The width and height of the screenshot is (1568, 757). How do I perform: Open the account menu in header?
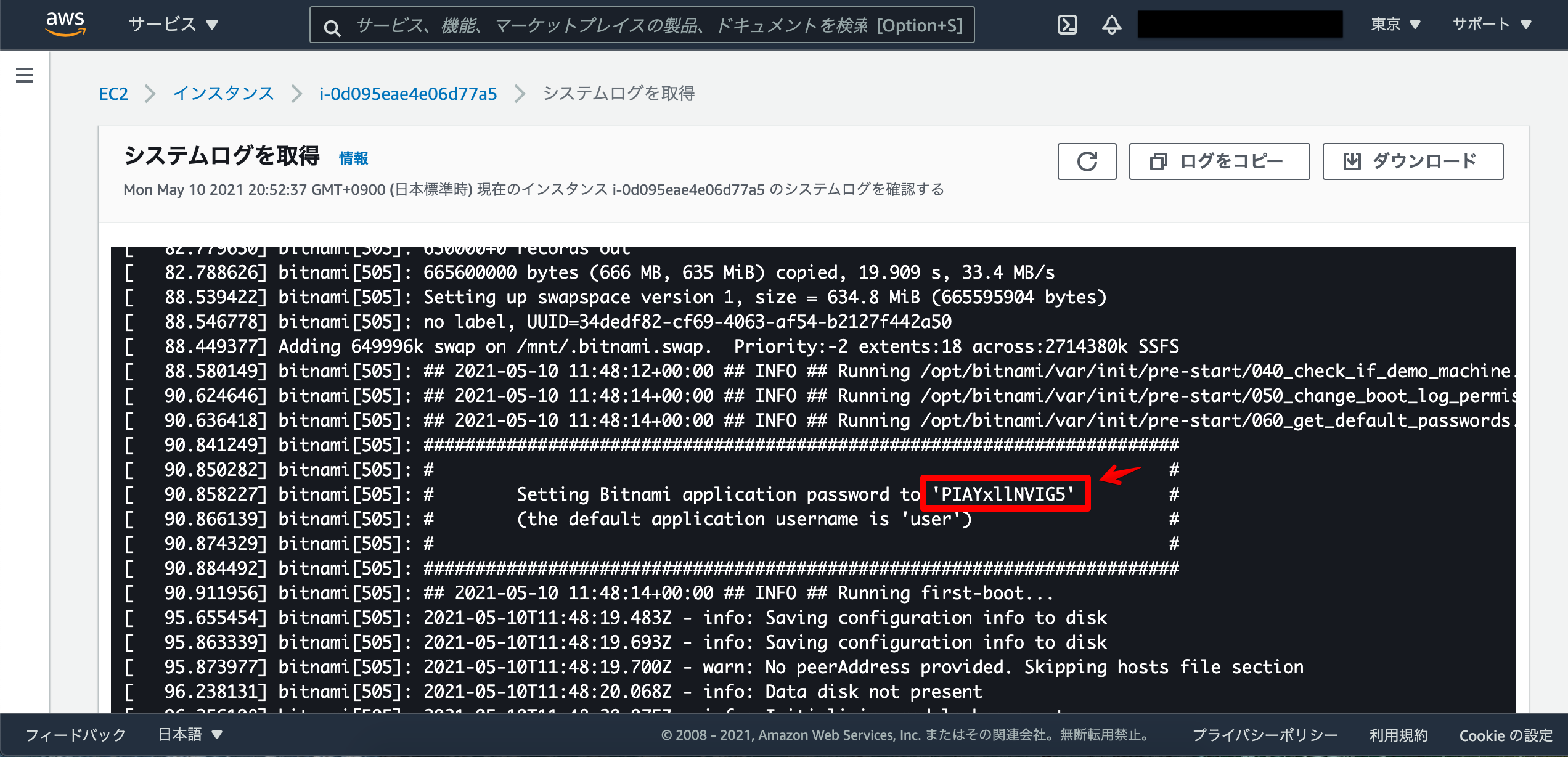coord(1240,25)
